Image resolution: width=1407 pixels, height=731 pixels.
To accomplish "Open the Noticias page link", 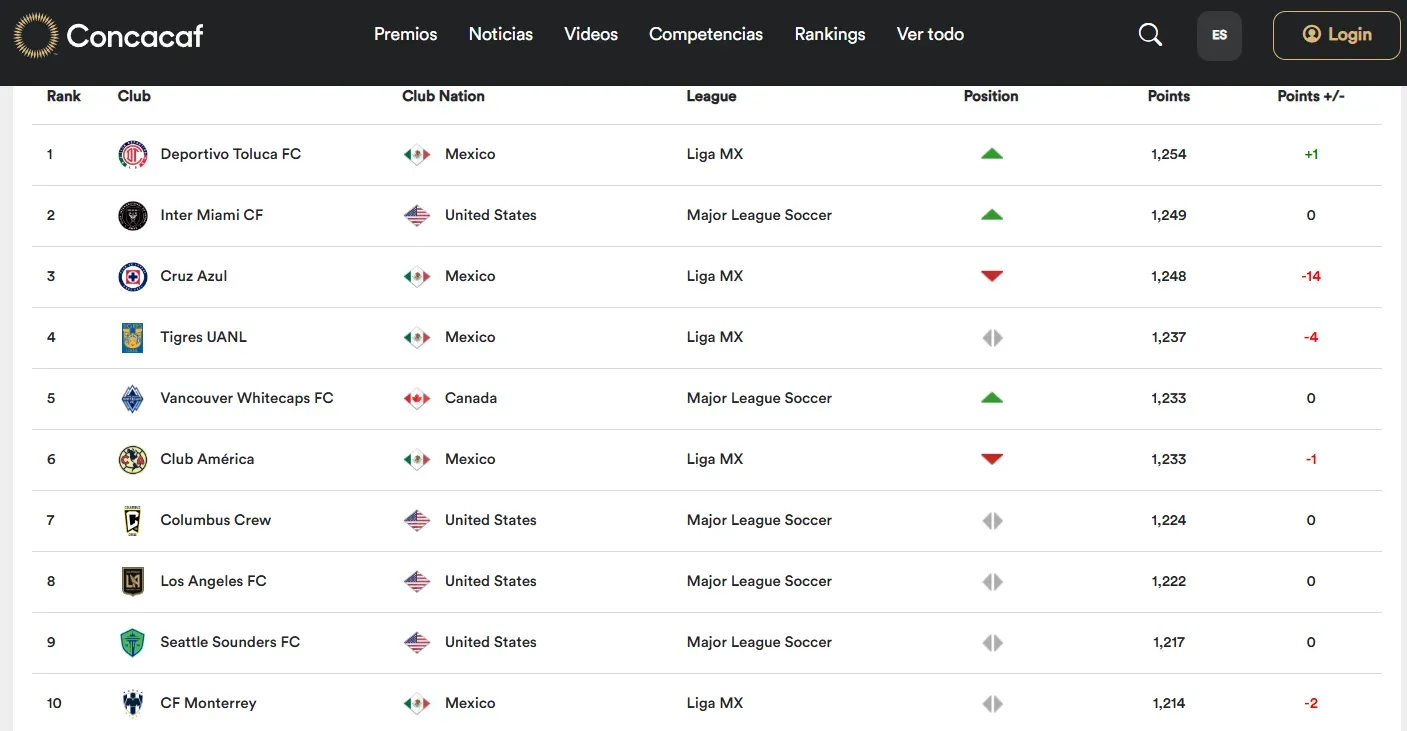I will click(x=501, y=34).
